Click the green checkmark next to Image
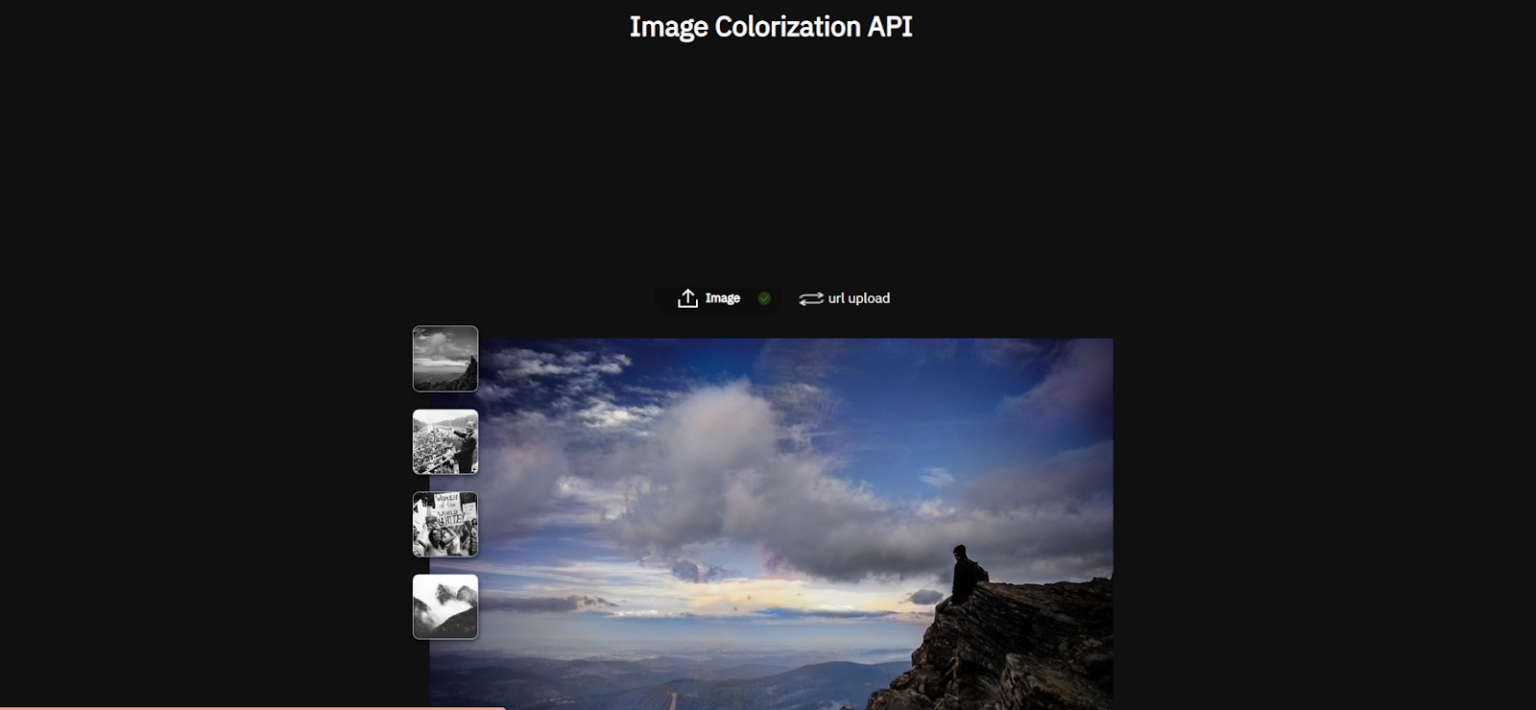Image resolution: width=1536 pixels, height=710 pixels. coord(763,297)
